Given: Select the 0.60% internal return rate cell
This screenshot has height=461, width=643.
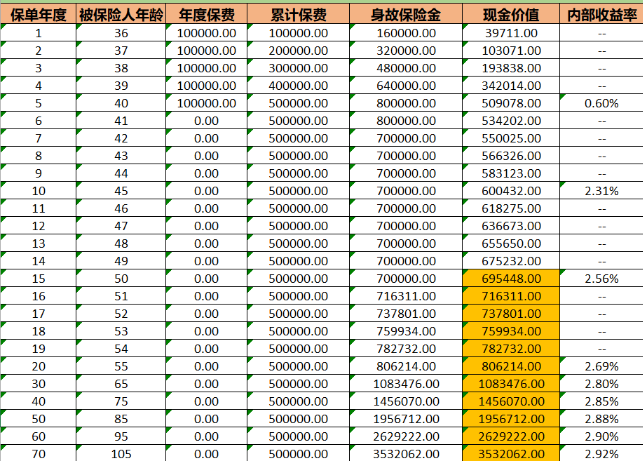Looking at the screenshot, I should coord(601,104).
